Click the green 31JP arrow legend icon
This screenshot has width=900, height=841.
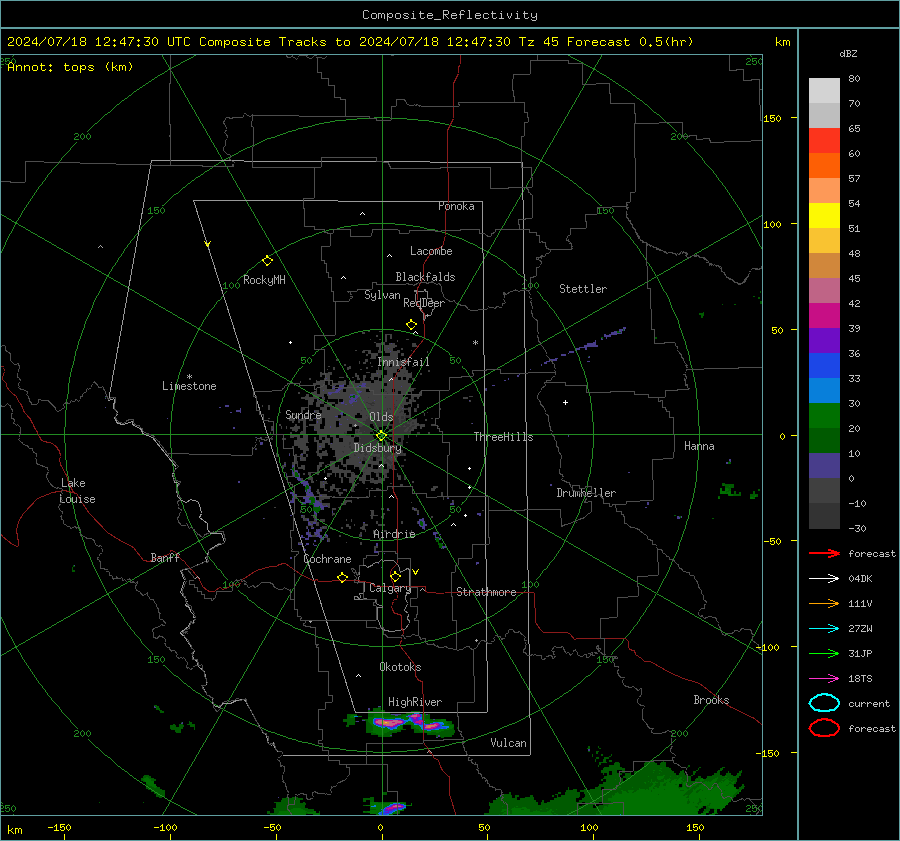(x=824, y=653)
